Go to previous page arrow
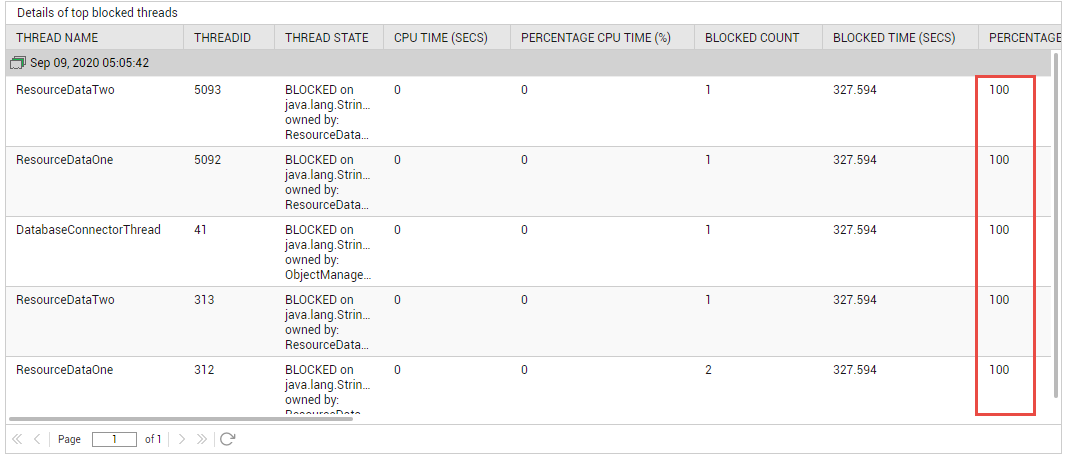This screenshot has height=459, width=1065. coord(37,439)
